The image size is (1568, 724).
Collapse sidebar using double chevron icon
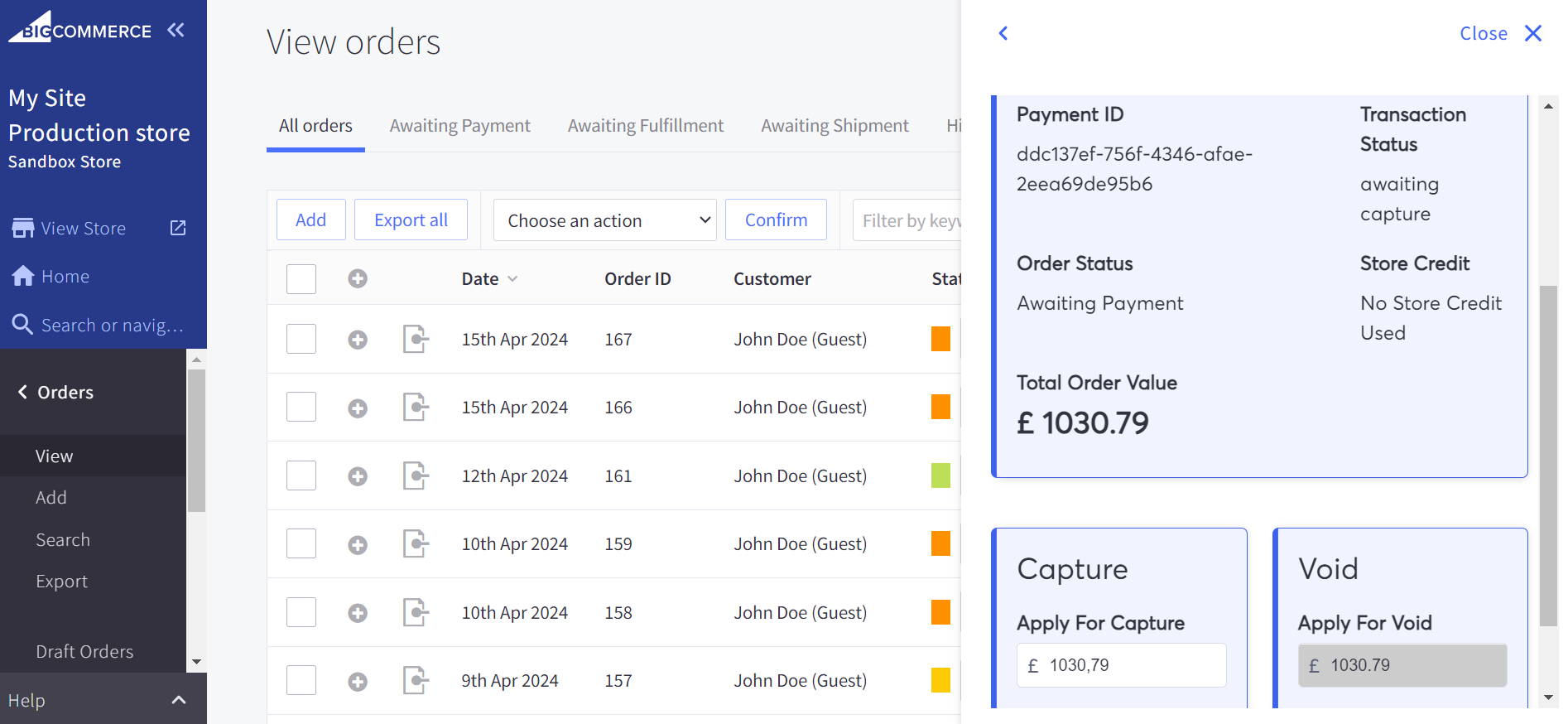[x=176, y=31]
